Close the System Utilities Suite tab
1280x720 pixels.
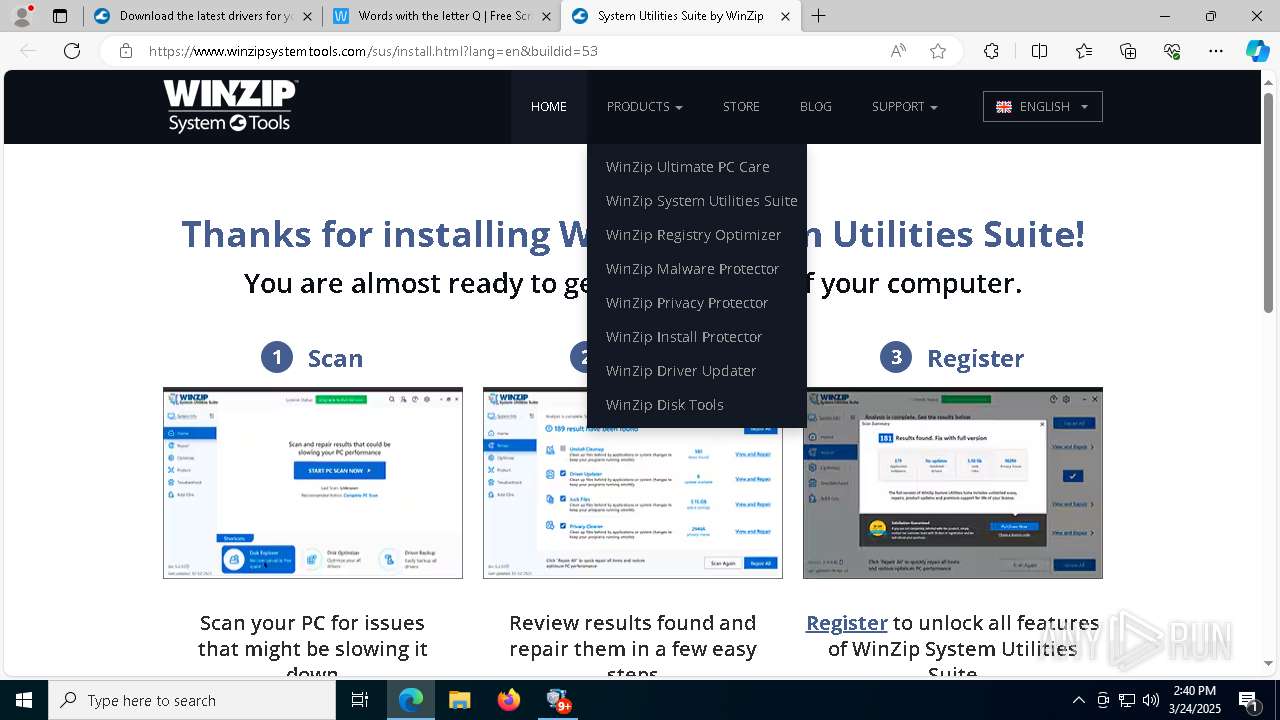[785, 16]
